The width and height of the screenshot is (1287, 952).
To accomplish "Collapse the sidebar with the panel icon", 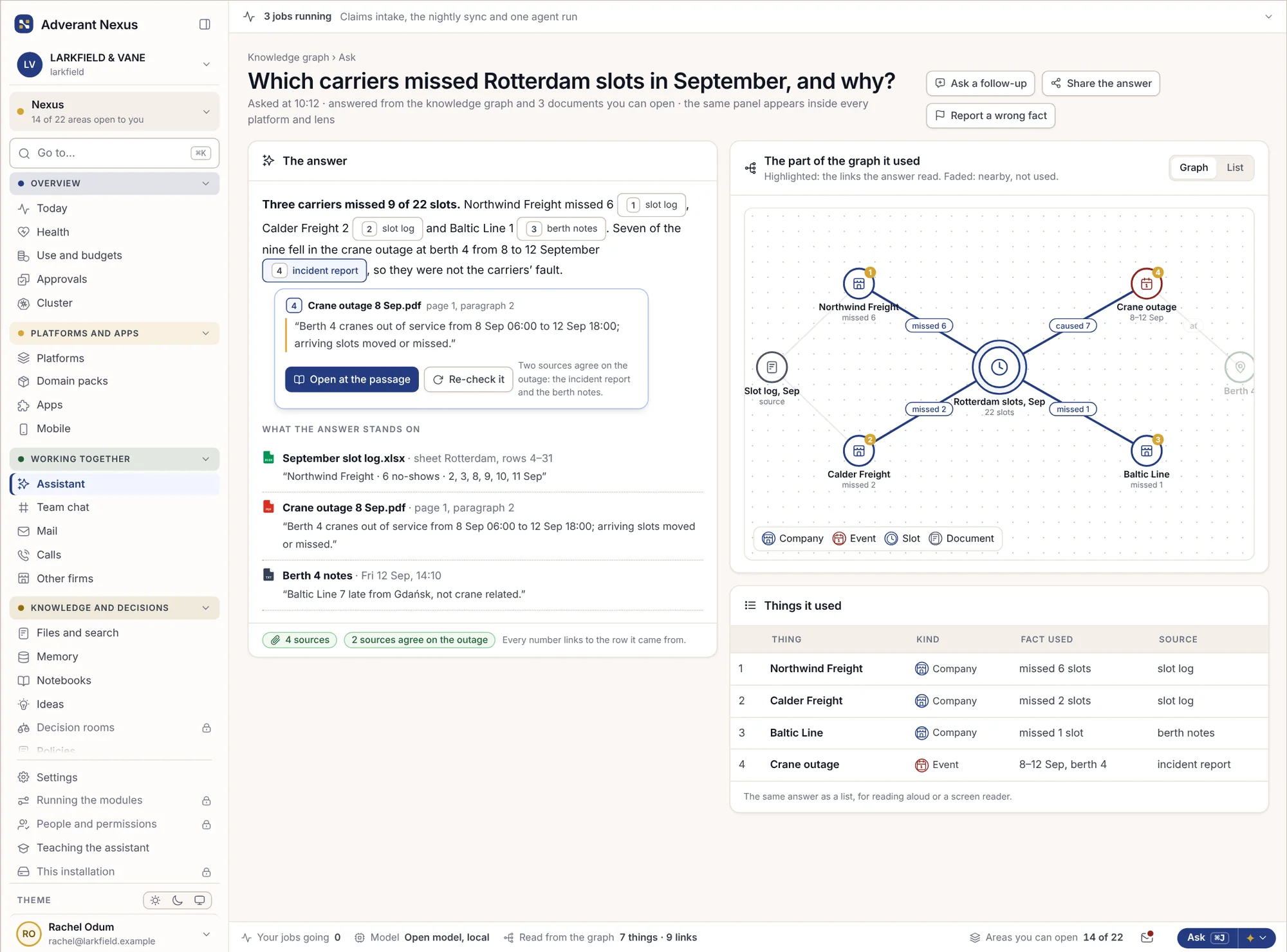I will point(205,24).
